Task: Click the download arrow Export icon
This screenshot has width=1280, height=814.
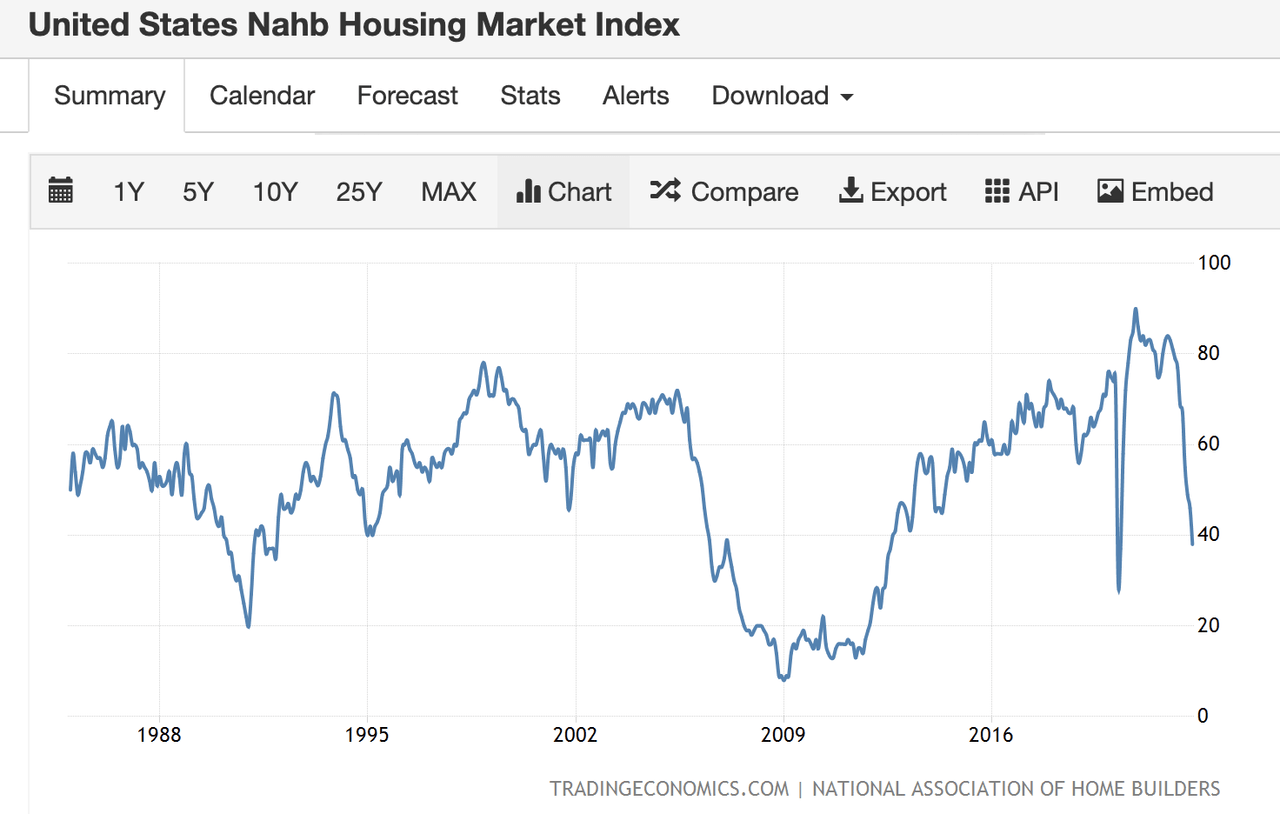Action: pos(850,191)
